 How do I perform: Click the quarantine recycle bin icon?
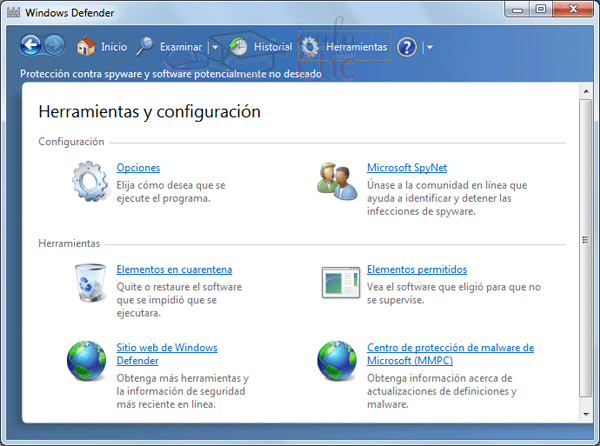click(x=88, y=282)
